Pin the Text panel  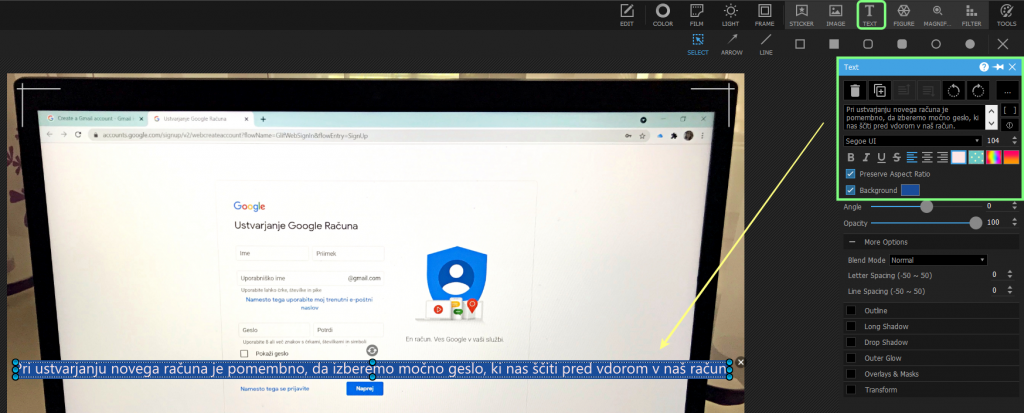(x=998, y=67)
